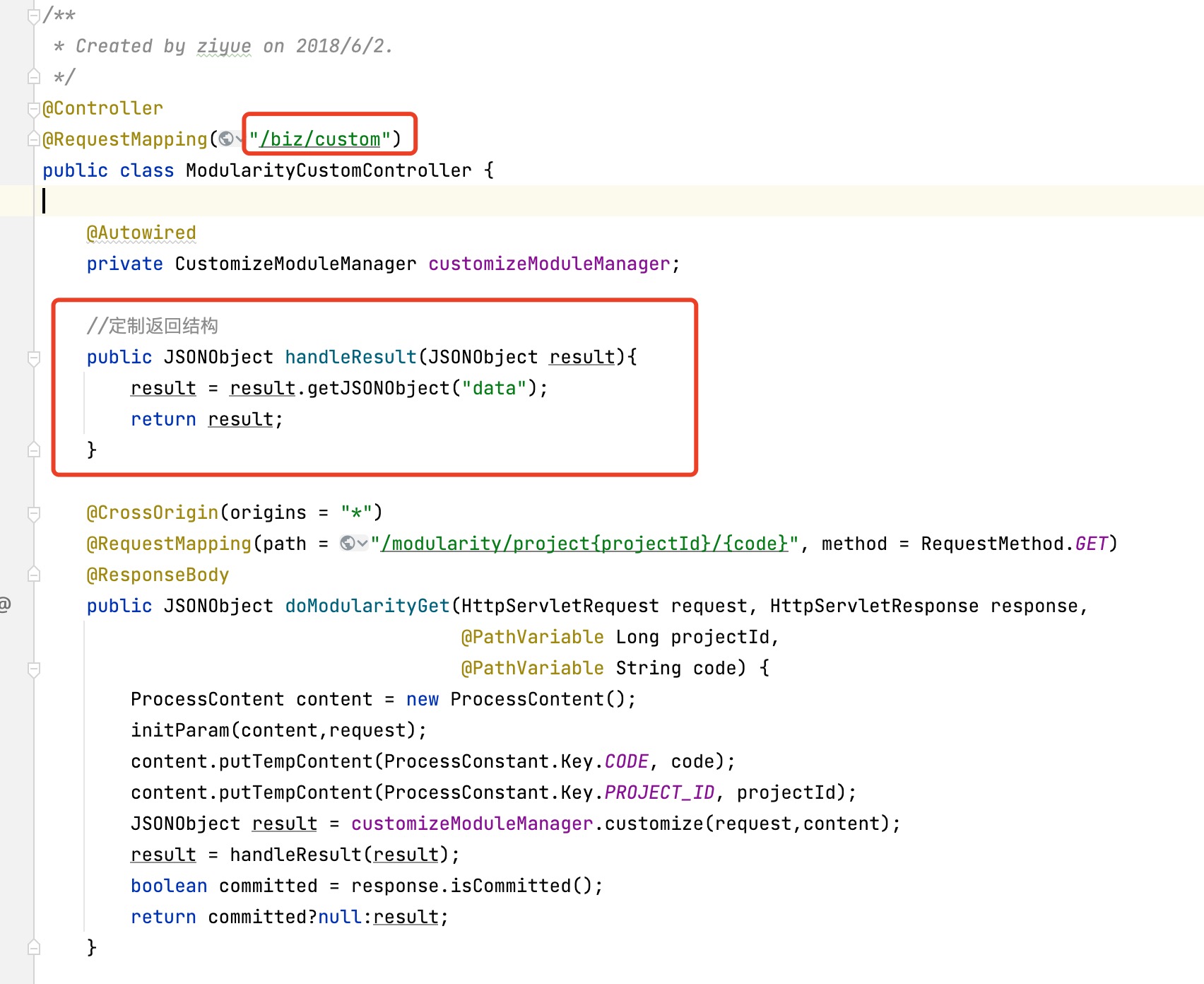
Task: Click the comment "//定制返回结构"
Action: click(152, 326)
